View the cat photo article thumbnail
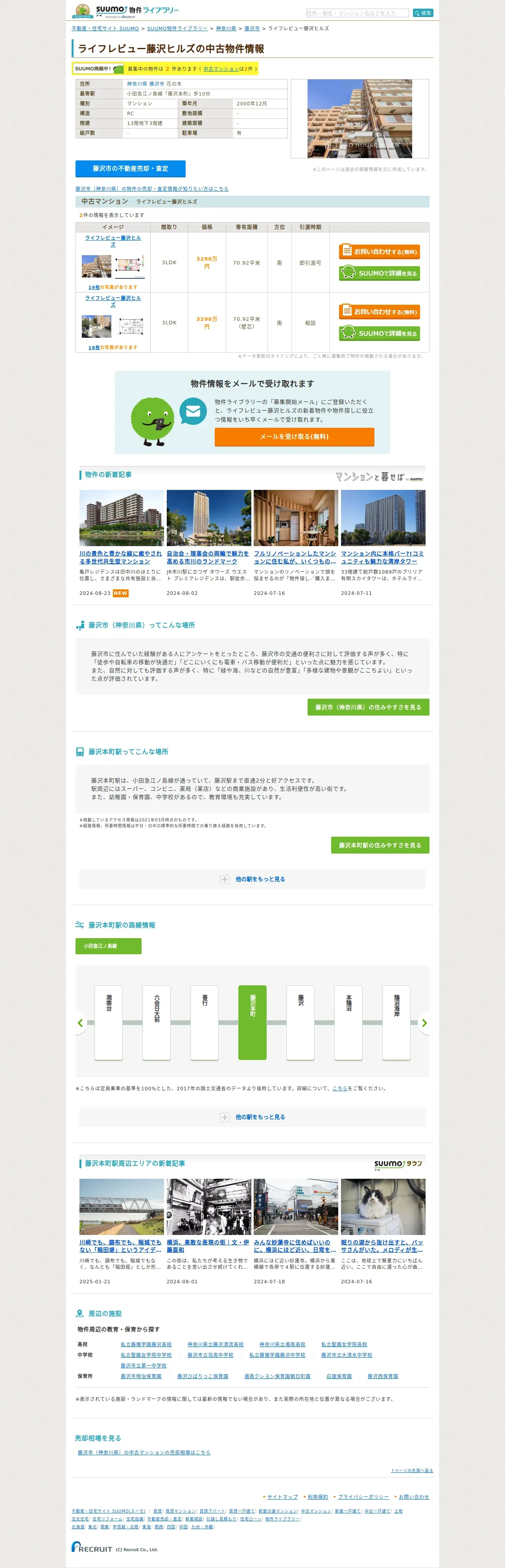Screen dimensions: 505x1568 pos(383,1207)
